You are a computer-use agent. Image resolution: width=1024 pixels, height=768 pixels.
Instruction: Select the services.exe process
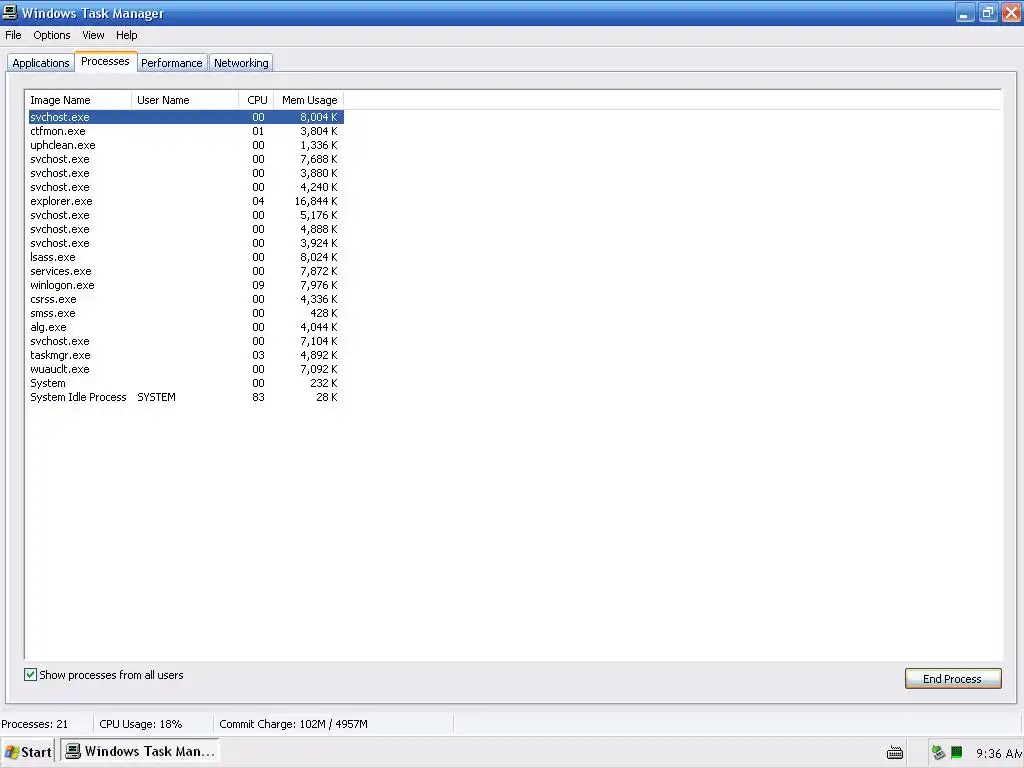pos(185,271)
